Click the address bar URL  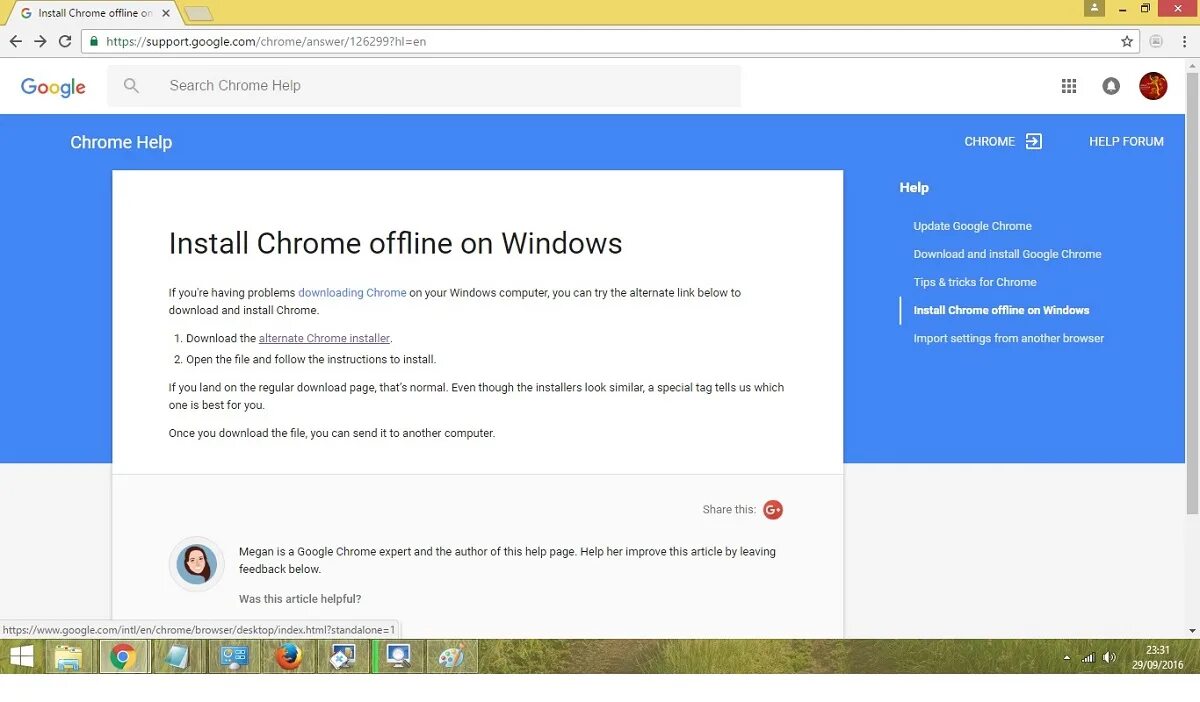pyautogui.click(x=266, y=42)
